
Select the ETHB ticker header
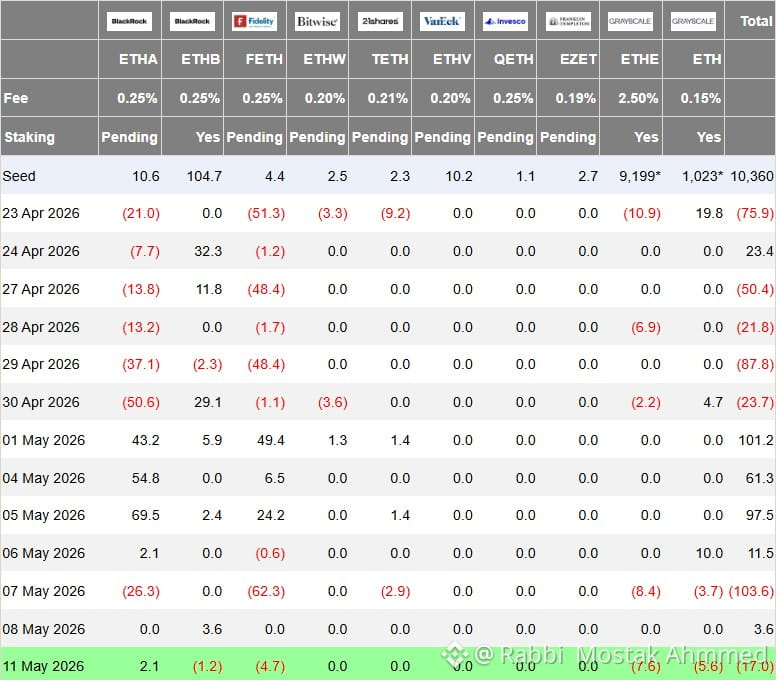200,59
